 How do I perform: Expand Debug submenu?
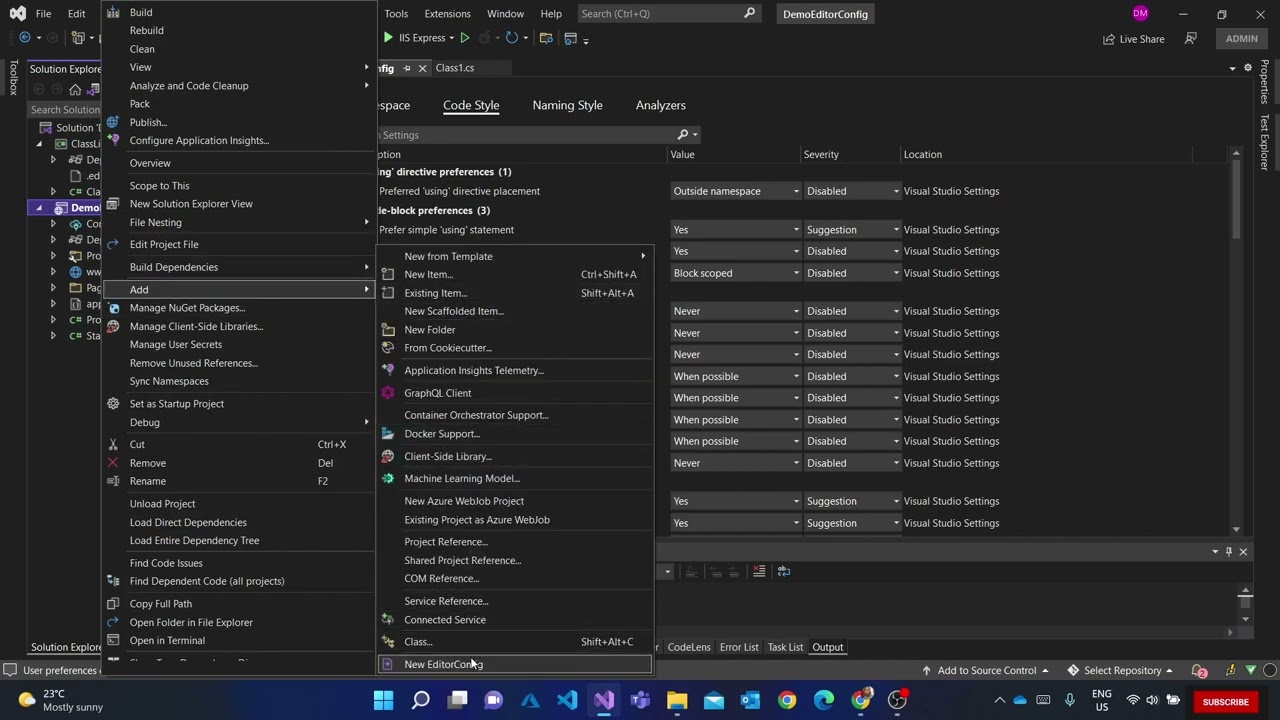pyautogui.click(x=238, y=422)
